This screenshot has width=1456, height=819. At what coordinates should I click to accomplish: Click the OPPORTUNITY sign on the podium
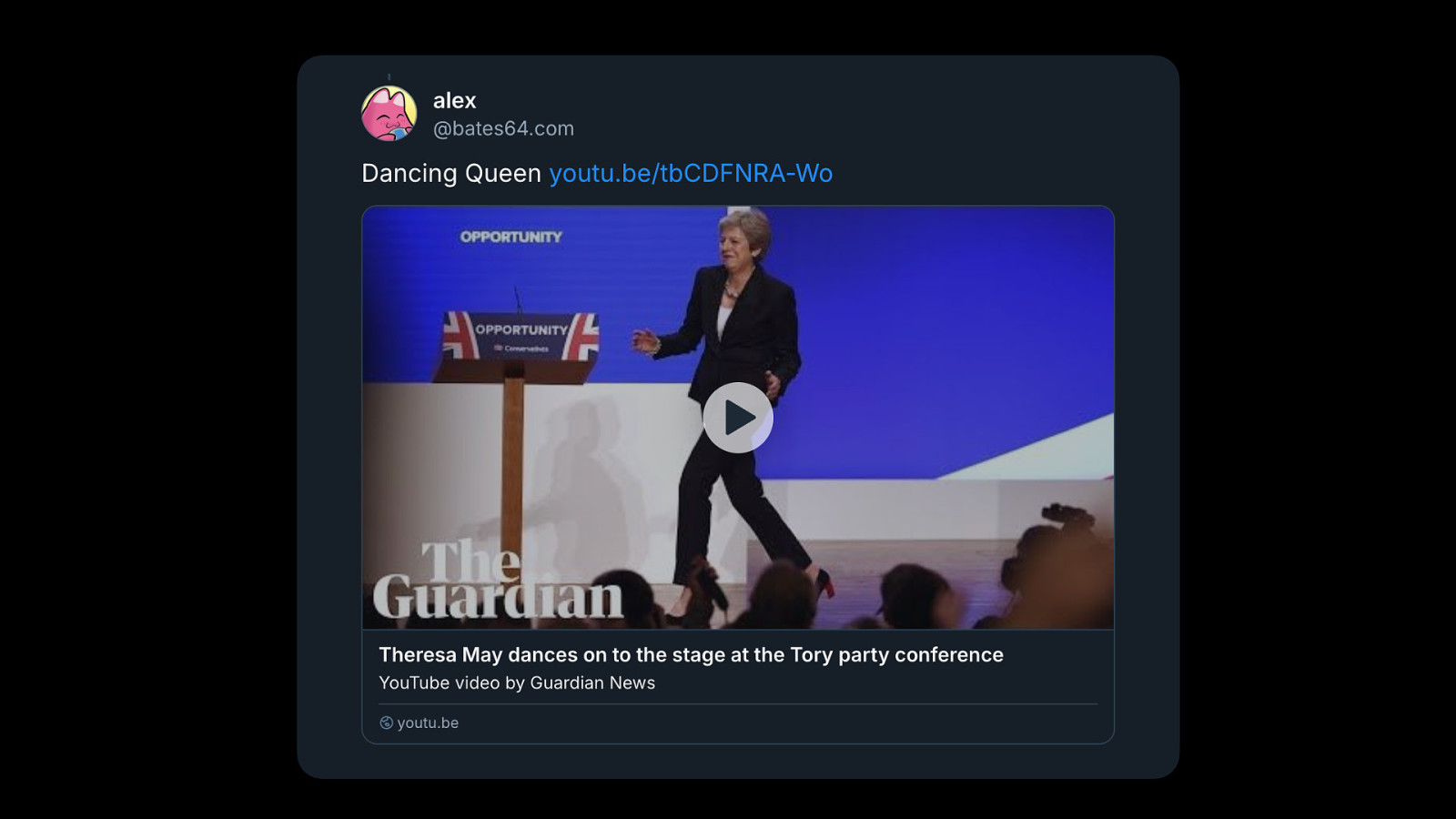point(521,330)
